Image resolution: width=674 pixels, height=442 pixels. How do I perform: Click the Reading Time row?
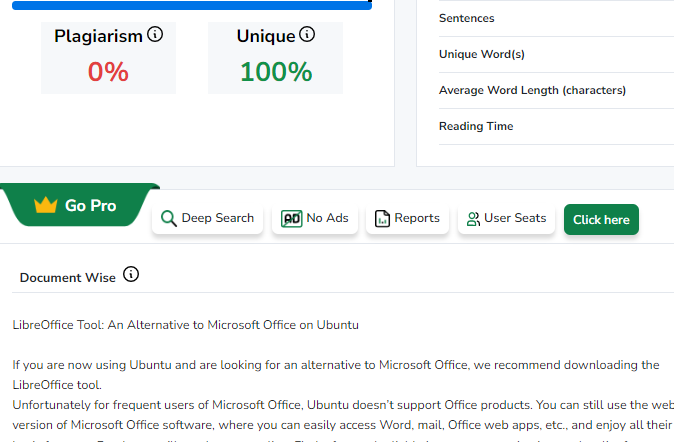tap(556, 127)
